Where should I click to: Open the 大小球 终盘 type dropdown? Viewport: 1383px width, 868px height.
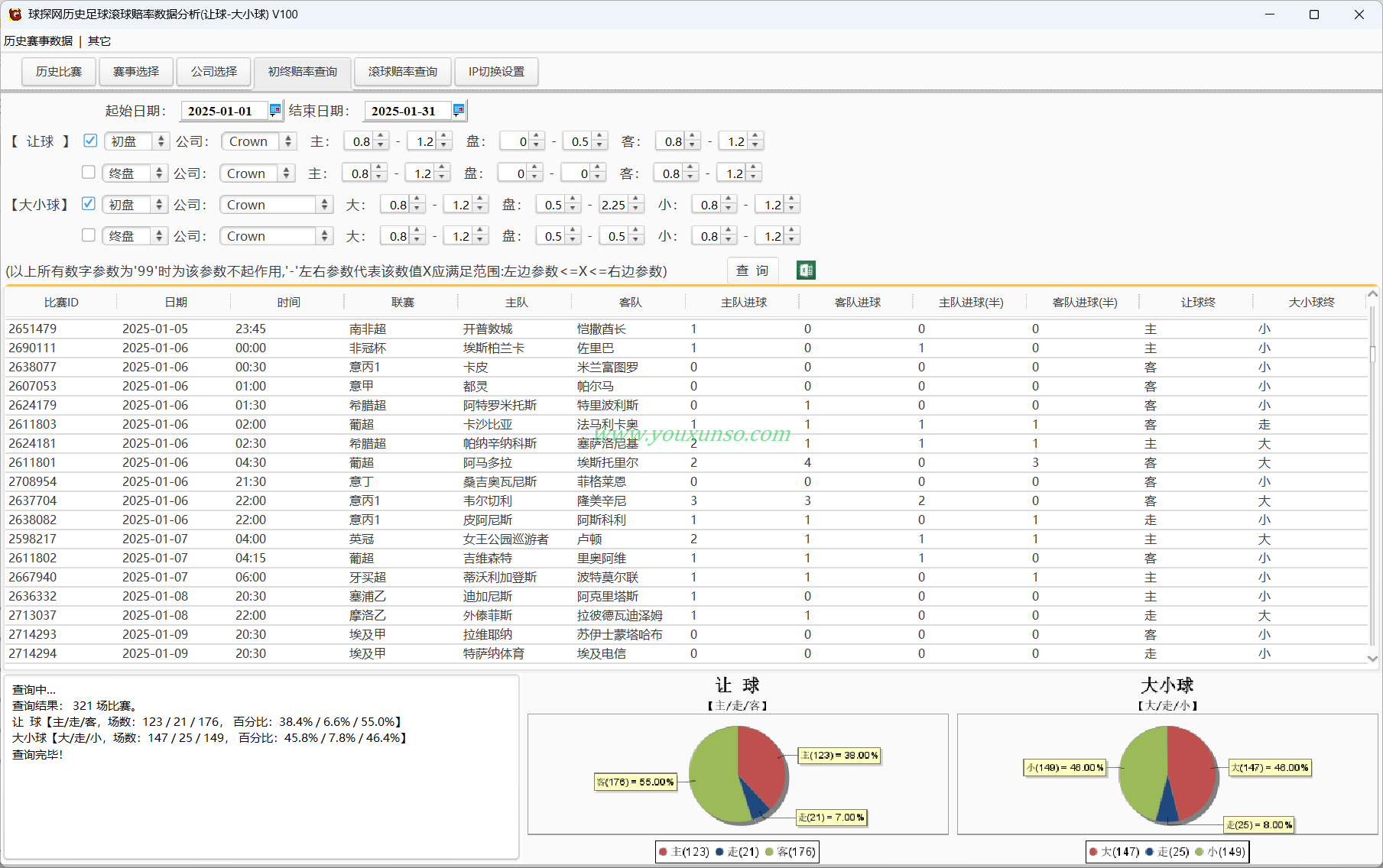tap(135, 236)
